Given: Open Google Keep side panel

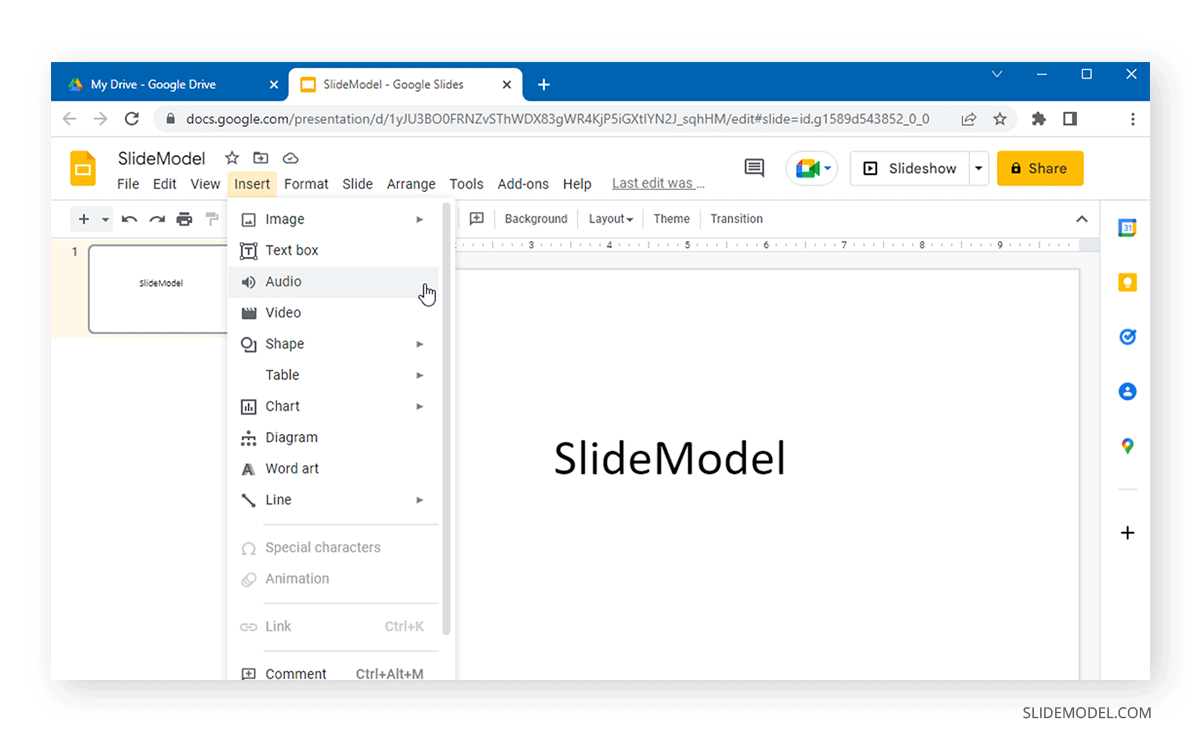Looking at the screenshot, I should tap(1127, 283).
